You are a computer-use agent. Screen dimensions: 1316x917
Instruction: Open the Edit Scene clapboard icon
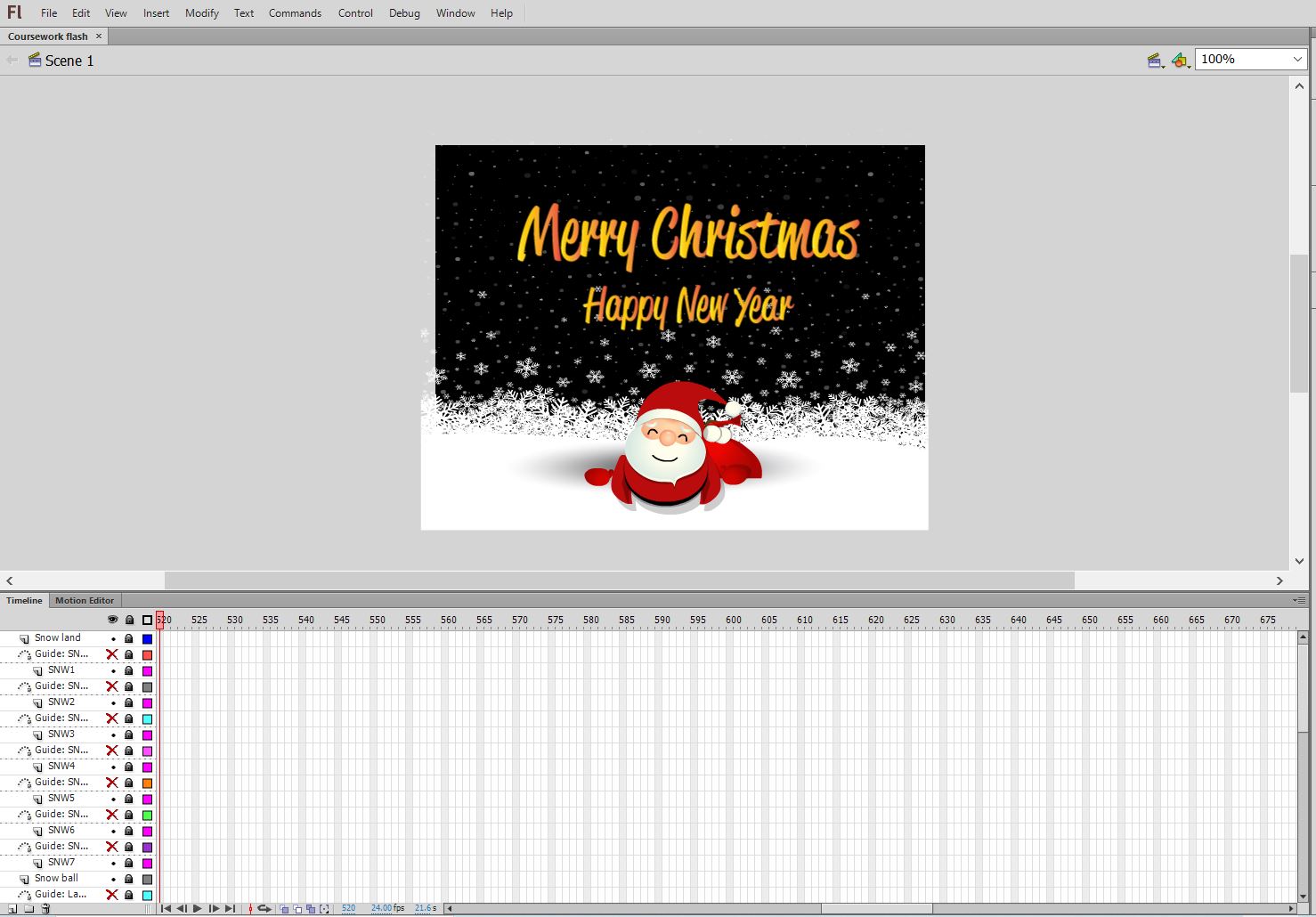[1154, 60]
